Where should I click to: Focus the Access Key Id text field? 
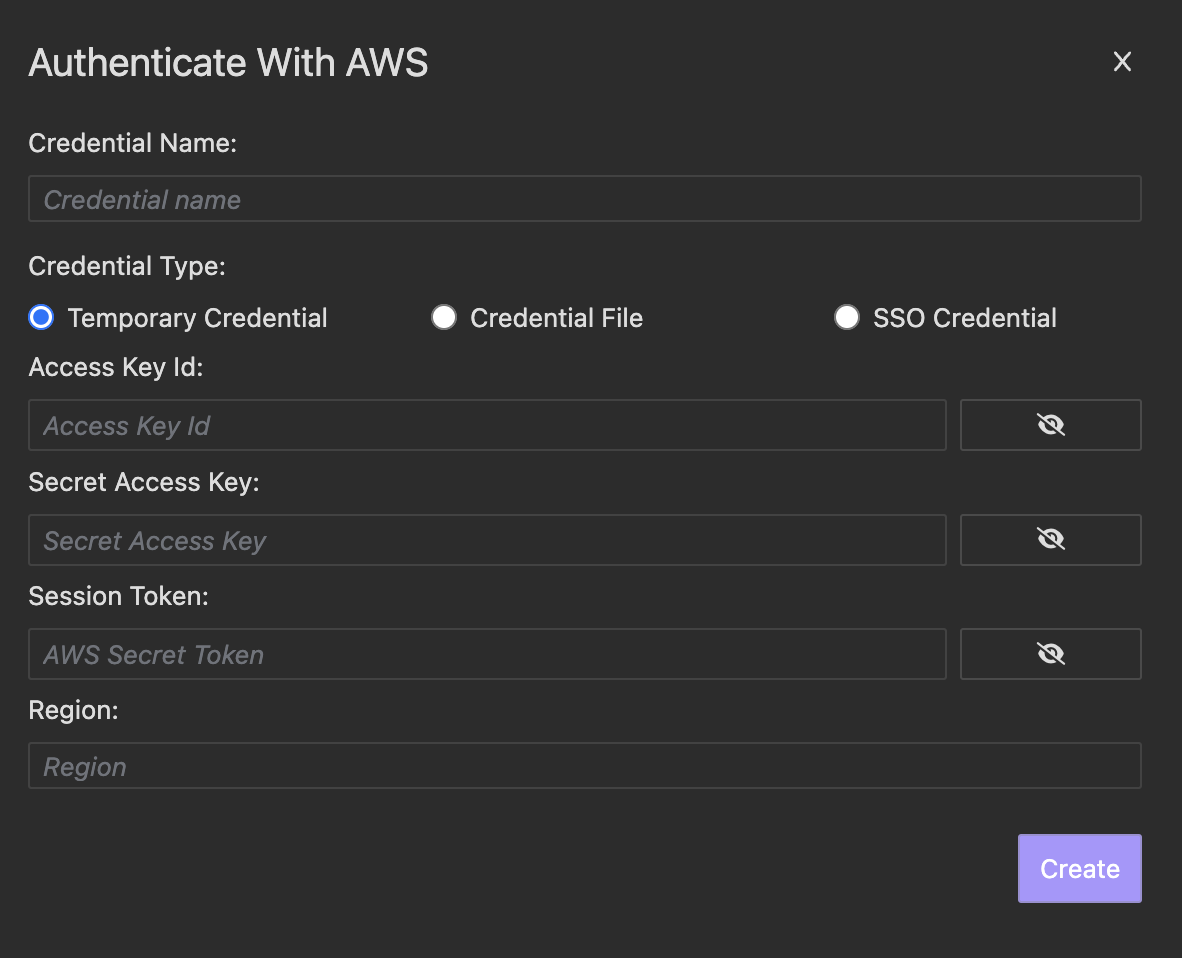point(487,426)
